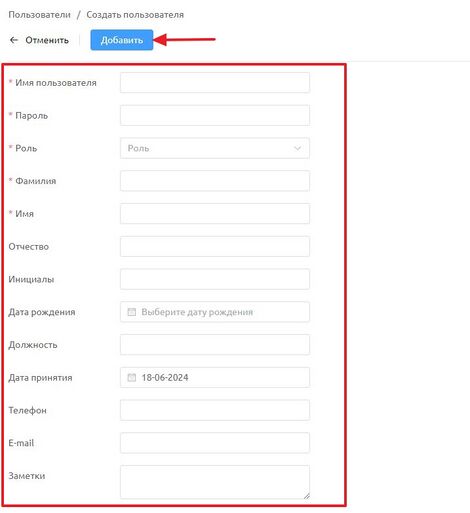This screenshot has height=513, width=470.
Task: Click into the Имя text field
Action: point(215,214)
